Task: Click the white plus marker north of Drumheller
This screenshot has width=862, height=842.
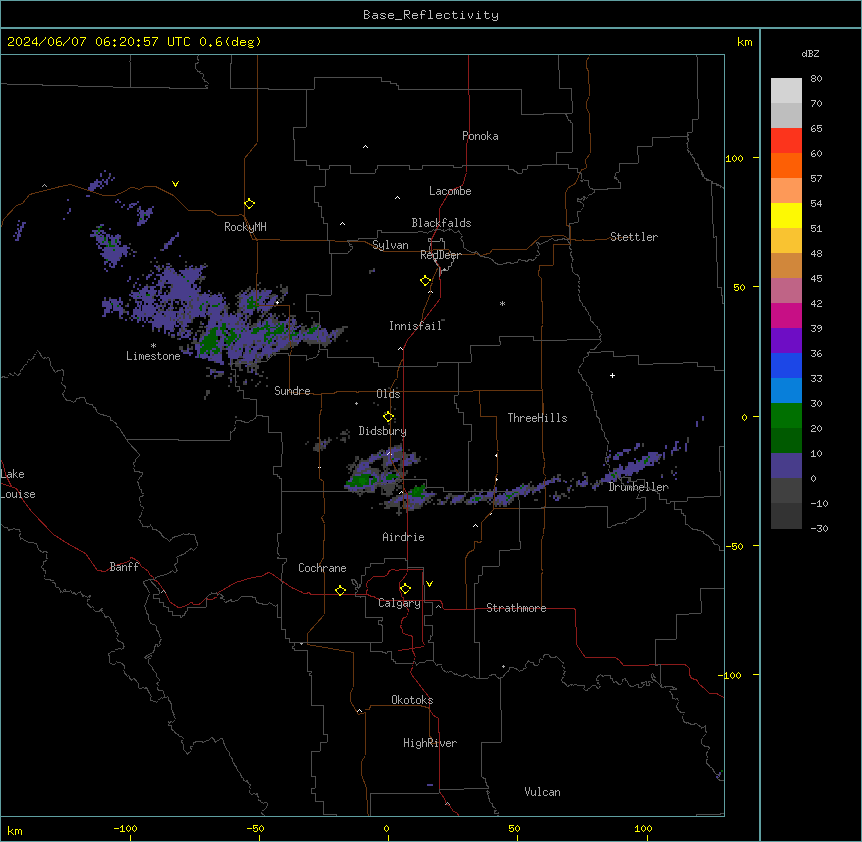Action: coord(612,375)
